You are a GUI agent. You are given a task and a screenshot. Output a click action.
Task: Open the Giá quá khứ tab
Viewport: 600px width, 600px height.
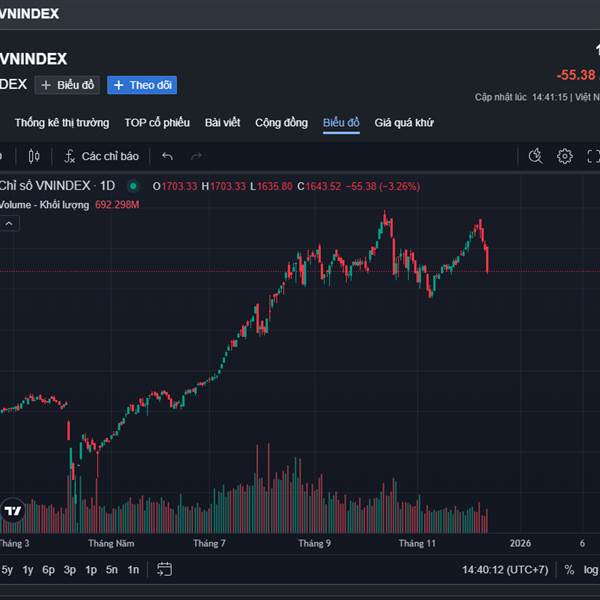tap(404, 123)
